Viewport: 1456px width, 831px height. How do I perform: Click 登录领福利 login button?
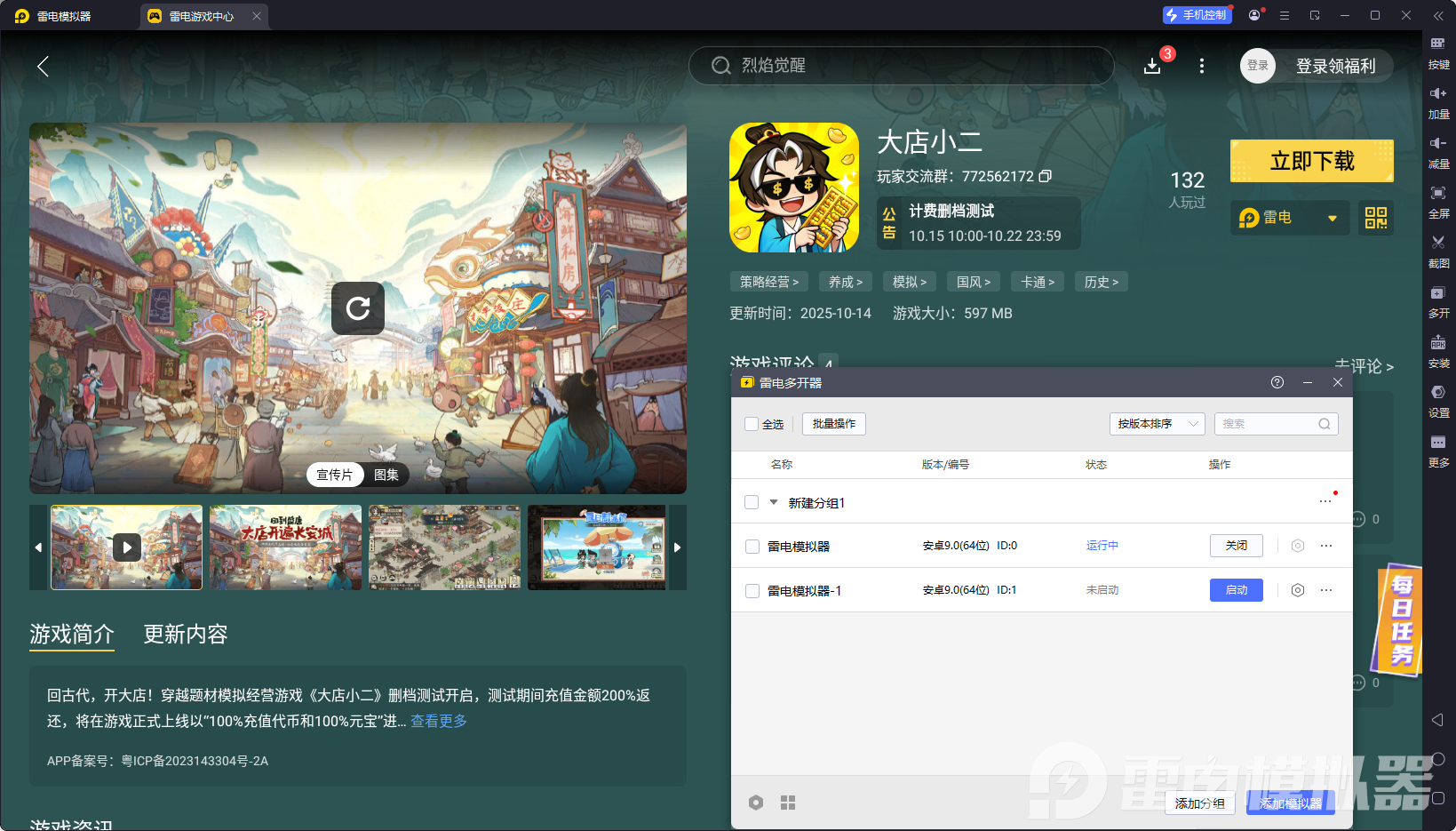pos(1336,66)
